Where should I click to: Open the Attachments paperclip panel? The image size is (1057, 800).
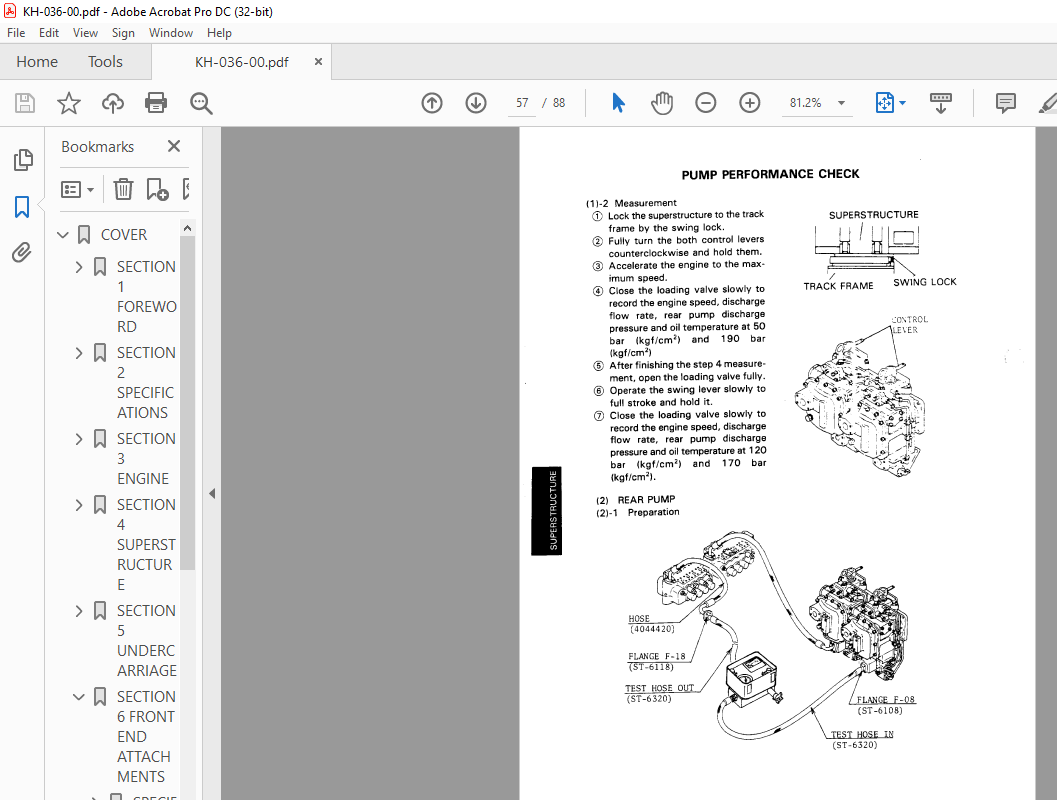[22, 253]
